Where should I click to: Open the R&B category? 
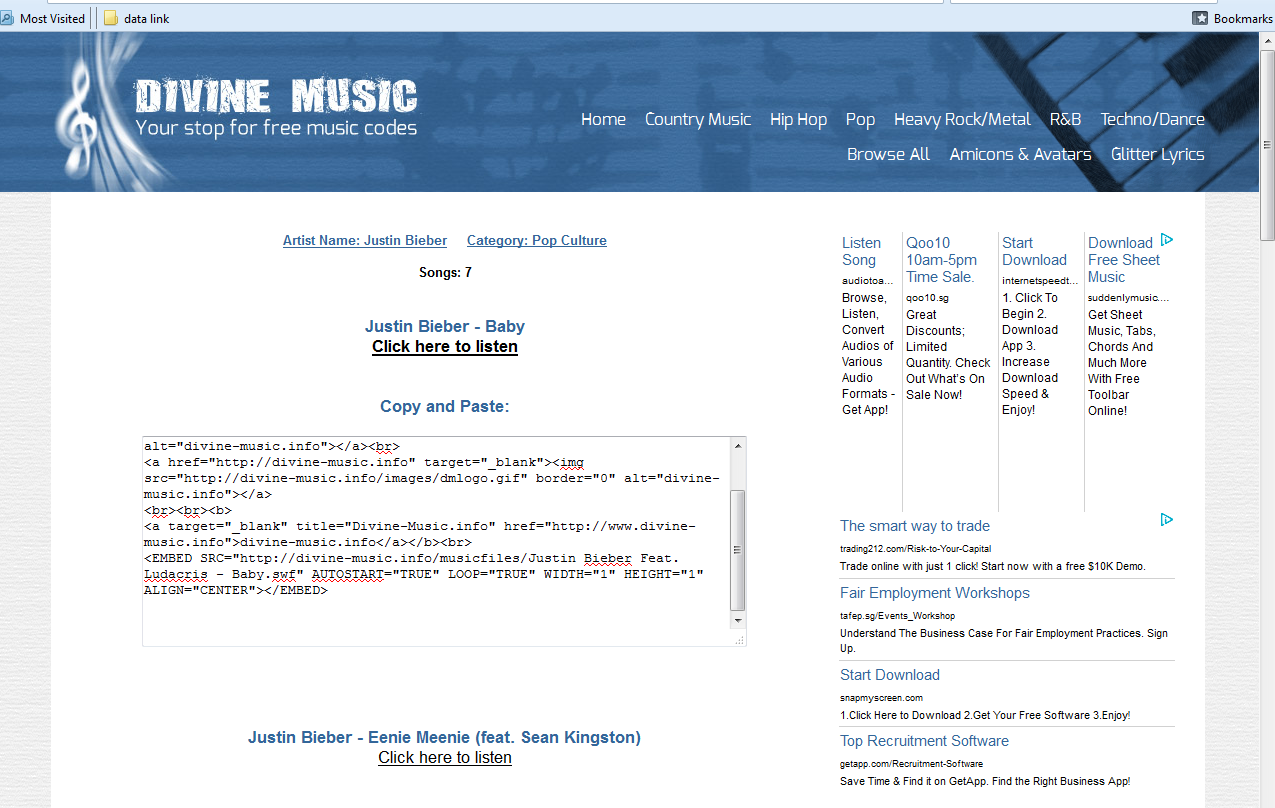coord(1065,119)
